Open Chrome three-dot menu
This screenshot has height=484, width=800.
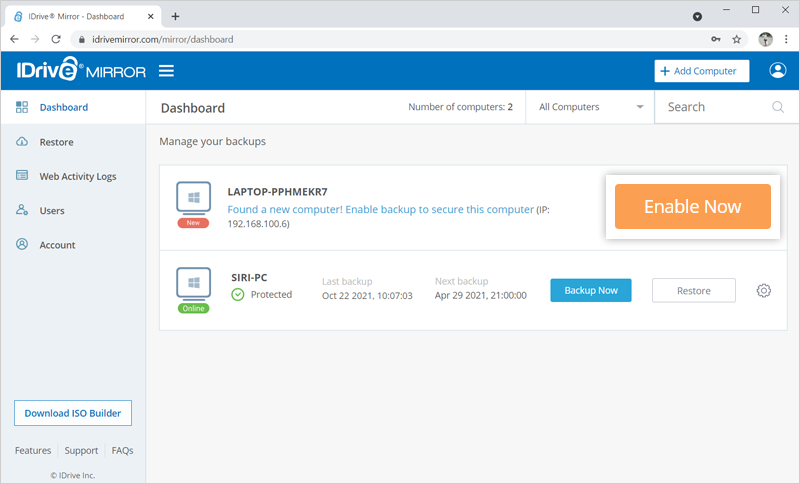786,39
